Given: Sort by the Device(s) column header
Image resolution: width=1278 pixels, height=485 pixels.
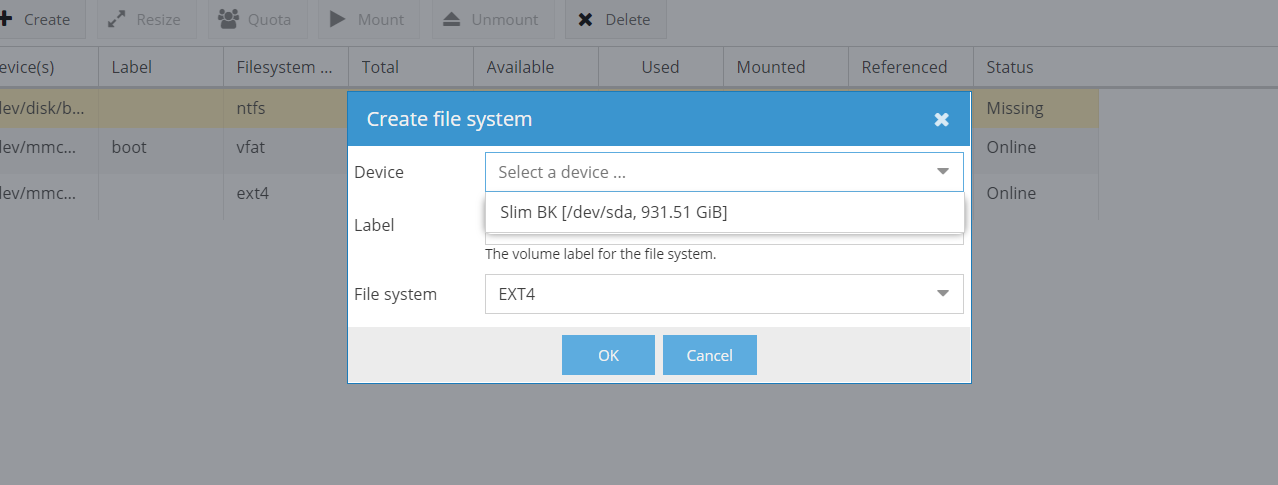Looking at the screenshot, I should pyautogui.click(x=49, y=67).
